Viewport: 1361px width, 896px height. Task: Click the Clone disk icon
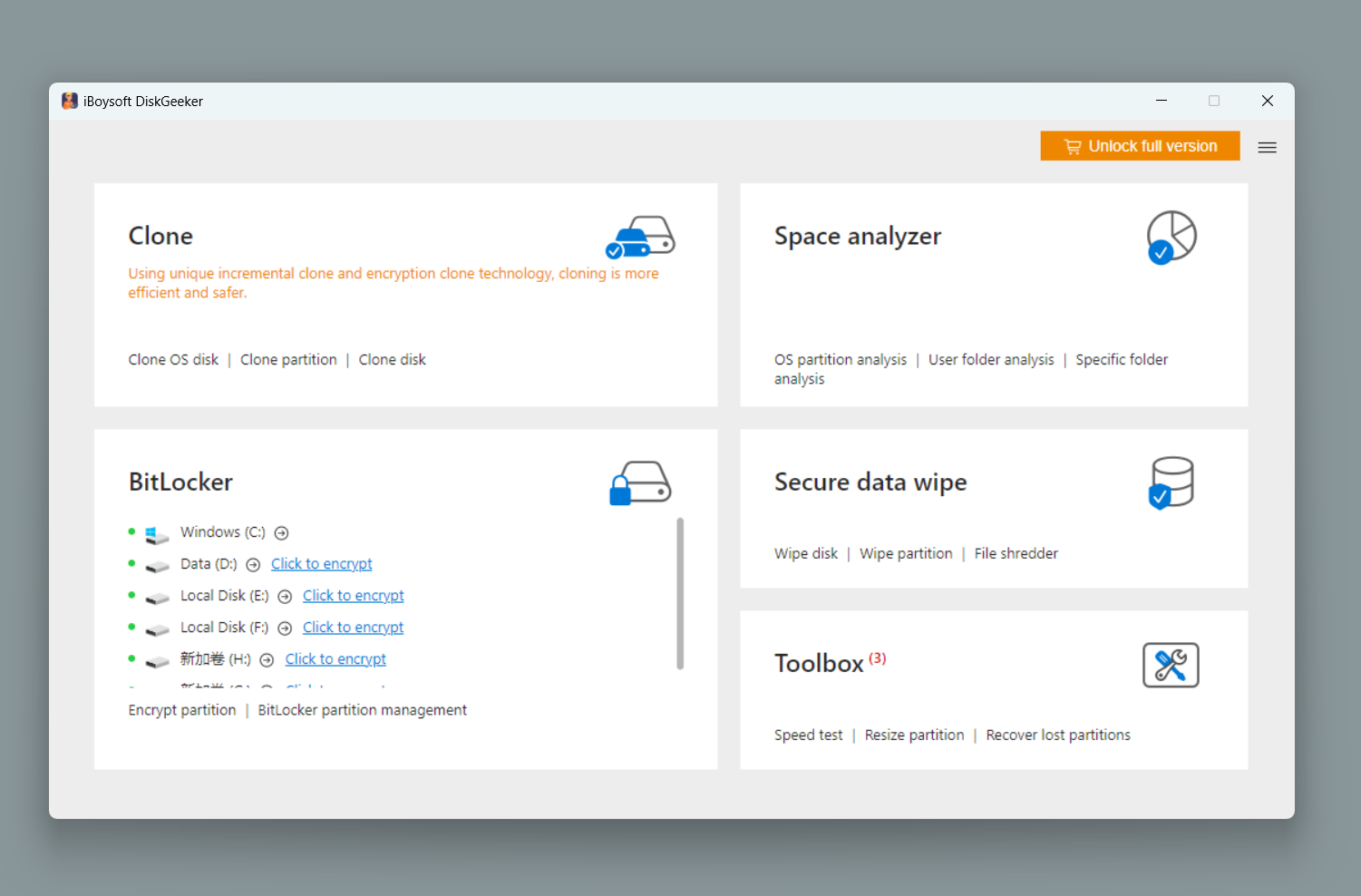(x=640, y=238)
